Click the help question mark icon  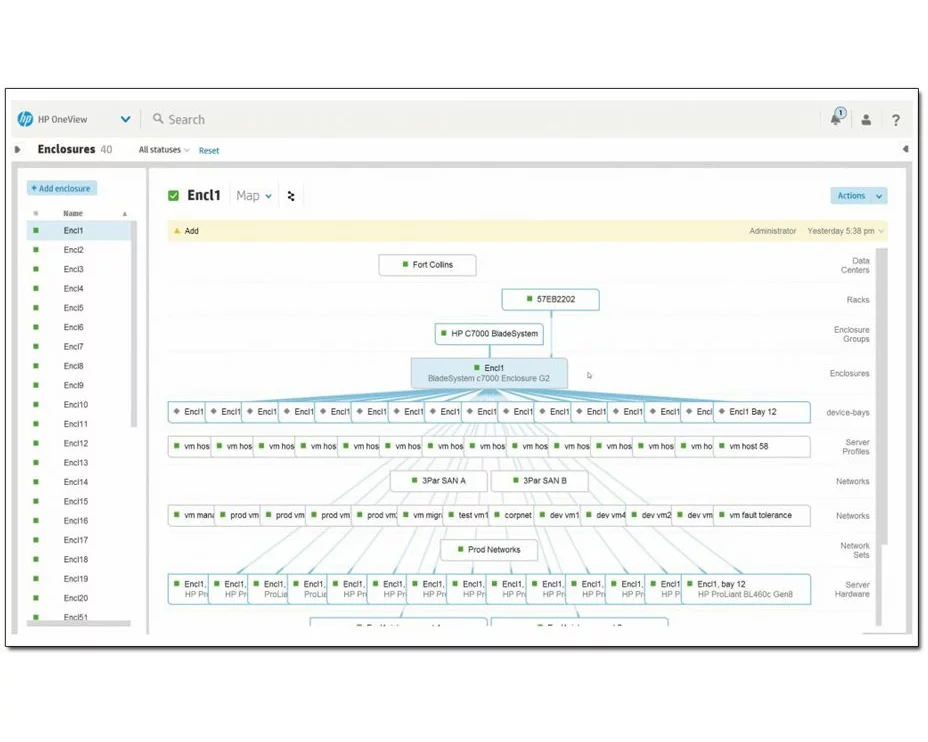895,120
